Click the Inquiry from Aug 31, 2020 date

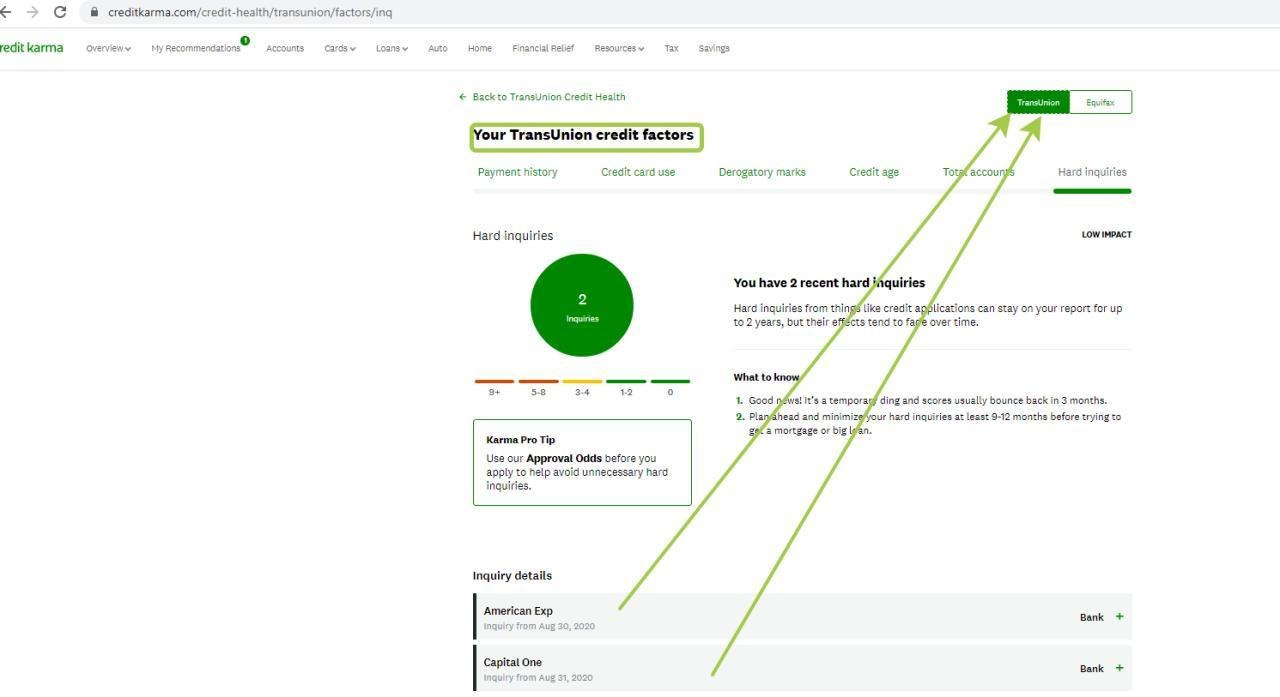coord(538,678)
